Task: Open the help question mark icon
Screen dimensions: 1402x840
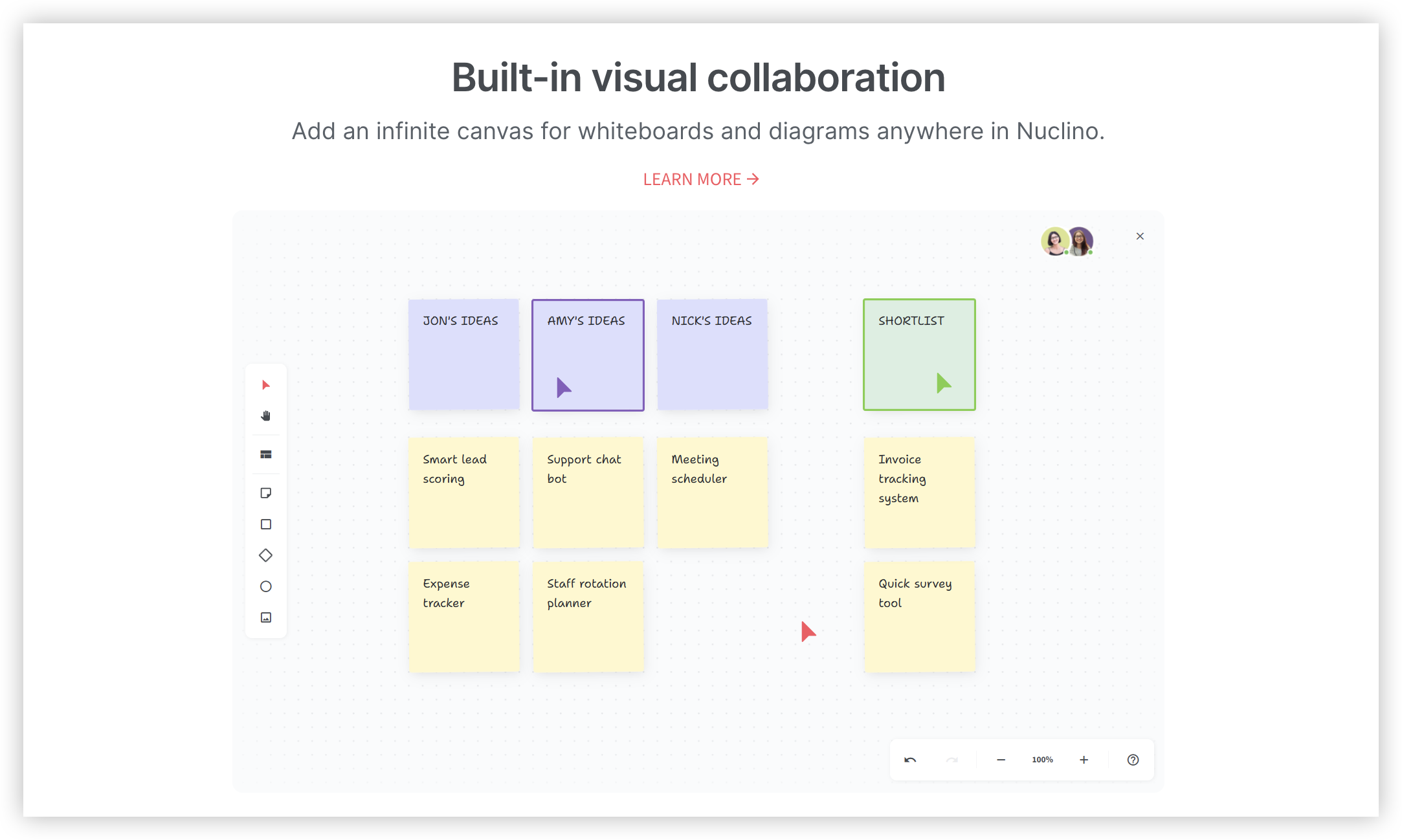Action: coord(1133,760)
